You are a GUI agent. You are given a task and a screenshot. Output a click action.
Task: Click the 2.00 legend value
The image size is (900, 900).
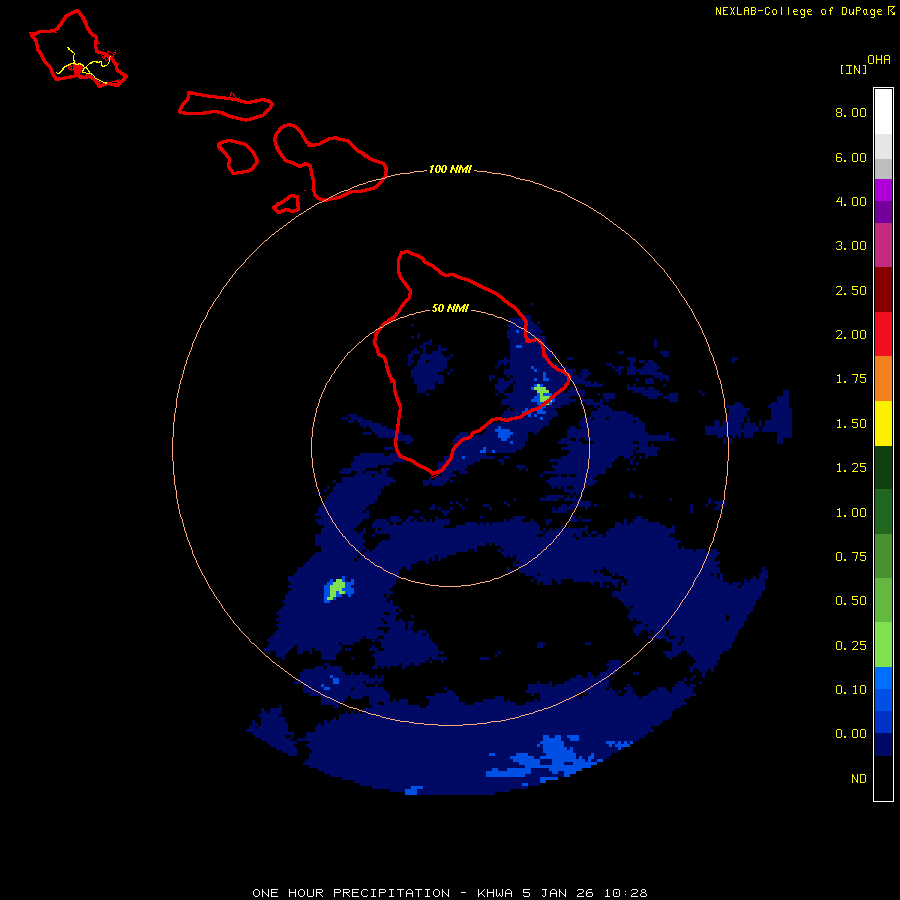click(851, 335)
